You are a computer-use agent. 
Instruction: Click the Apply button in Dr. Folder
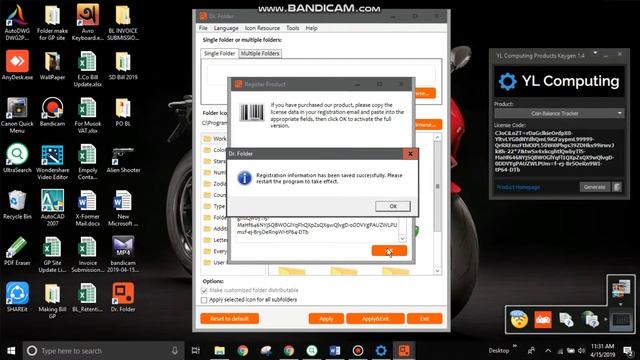pos(326,318)
